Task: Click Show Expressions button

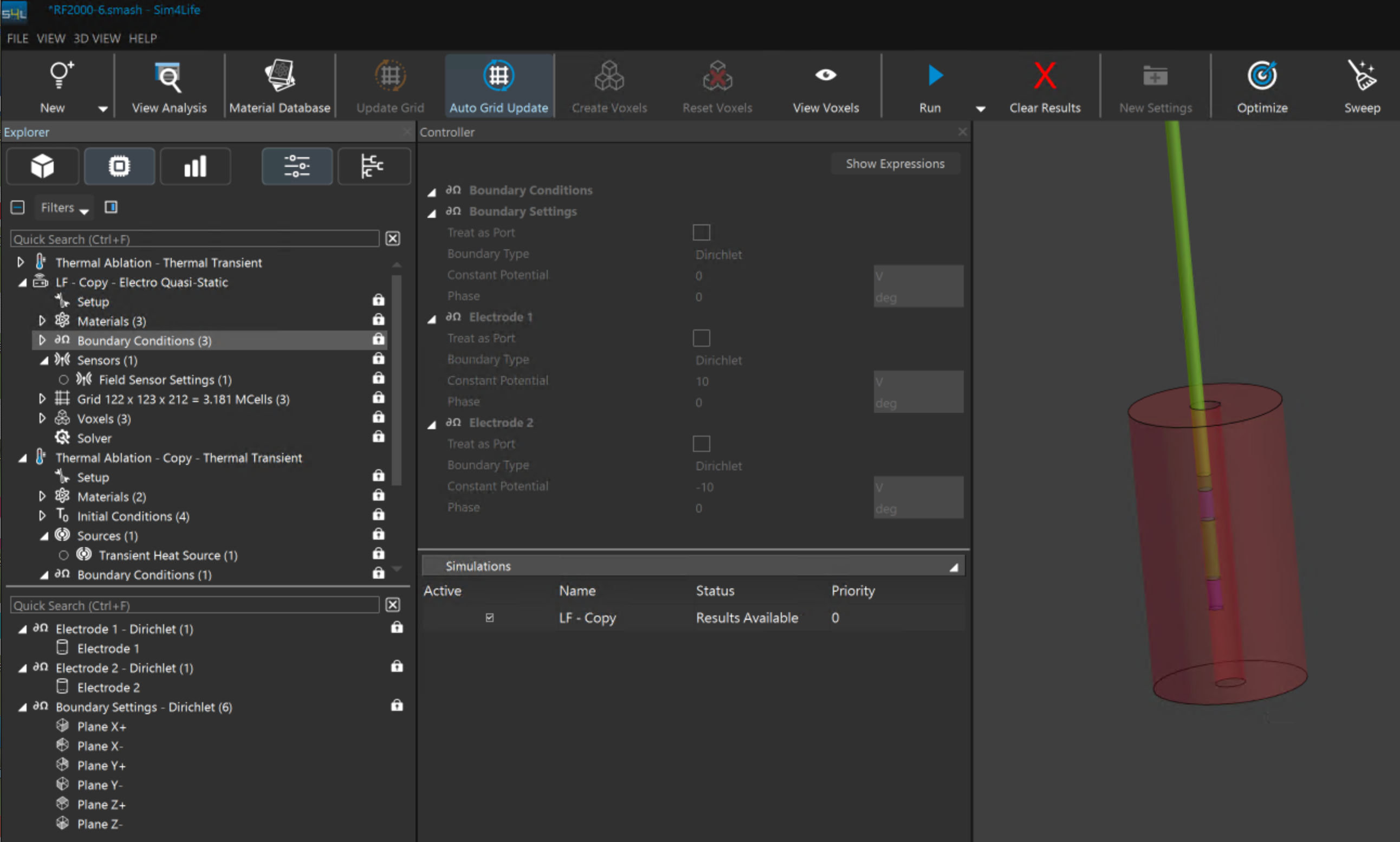Action: click(x=895, y=164)
